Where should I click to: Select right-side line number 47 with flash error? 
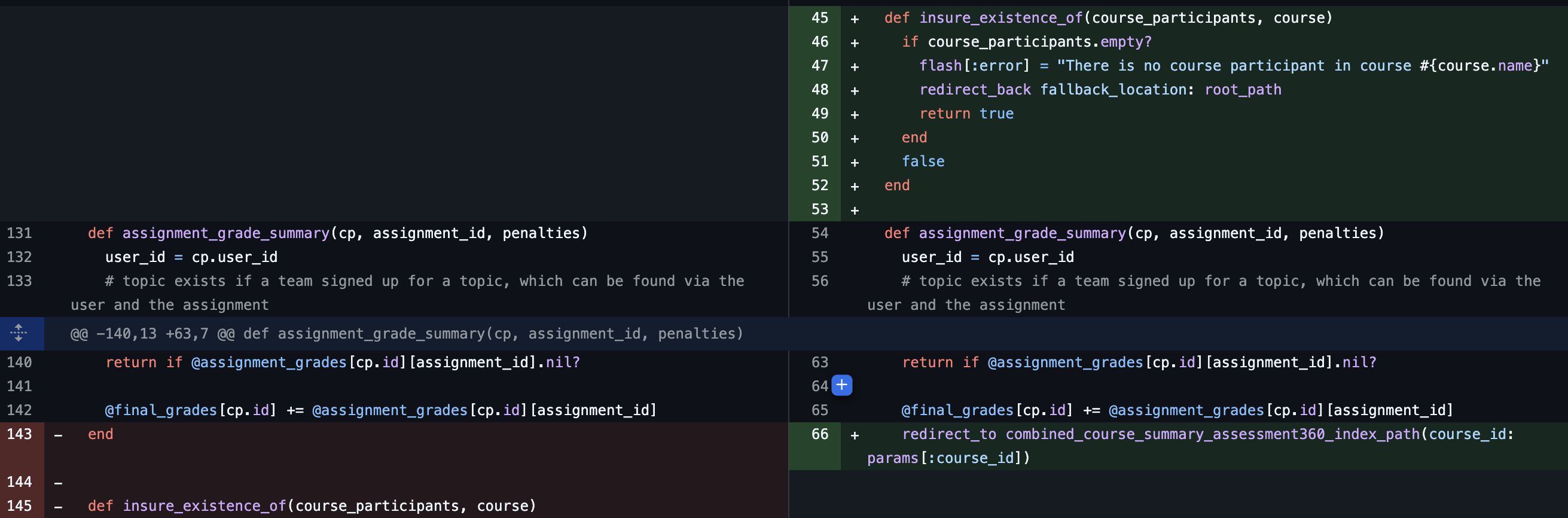pyautogui.click(x=819, y=66)
